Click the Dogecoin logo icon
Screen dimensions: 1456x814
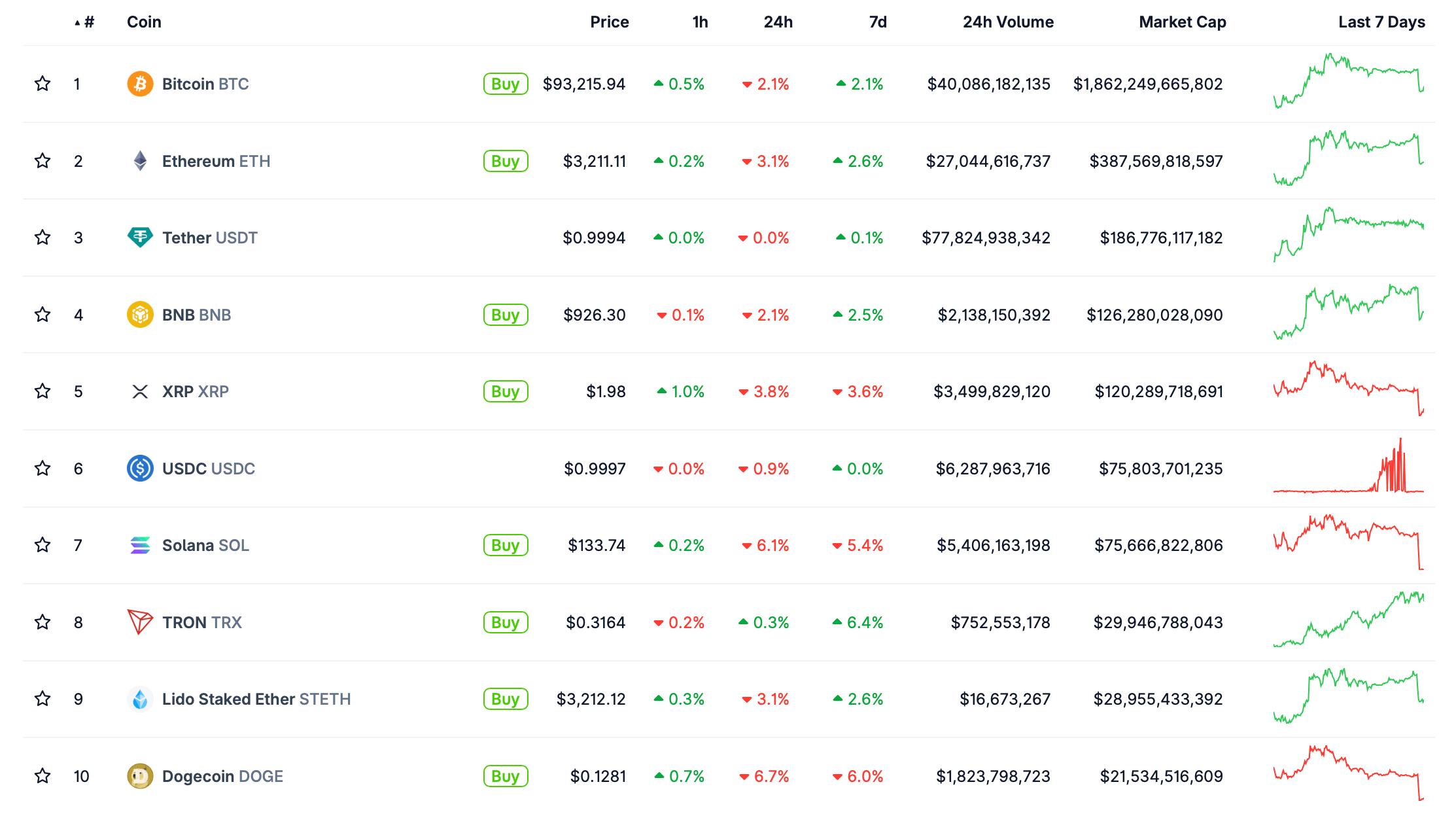pyautogui.click(x=140, y=776)
